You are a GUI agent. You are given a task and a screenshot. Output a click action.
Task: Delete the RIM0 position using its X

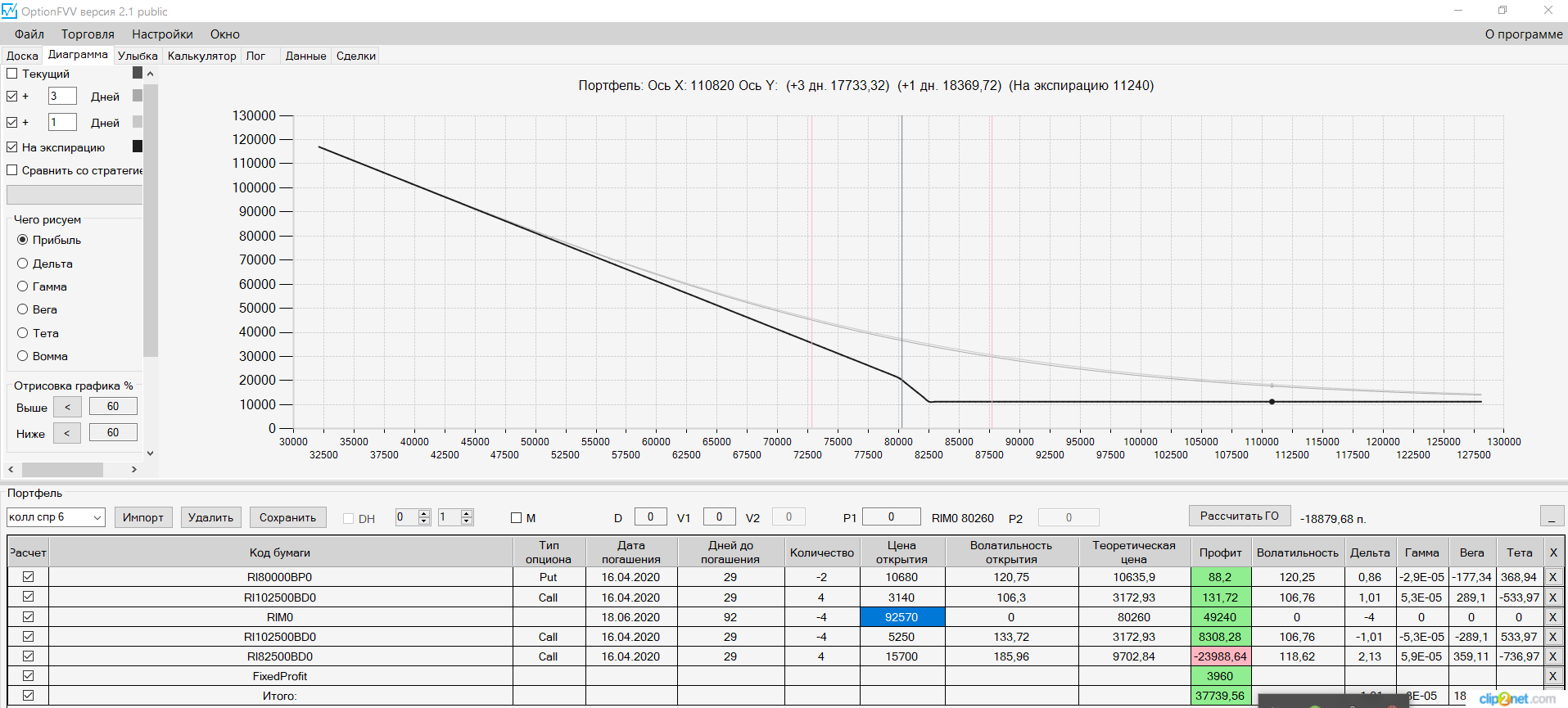click(x=1553, y=617)
